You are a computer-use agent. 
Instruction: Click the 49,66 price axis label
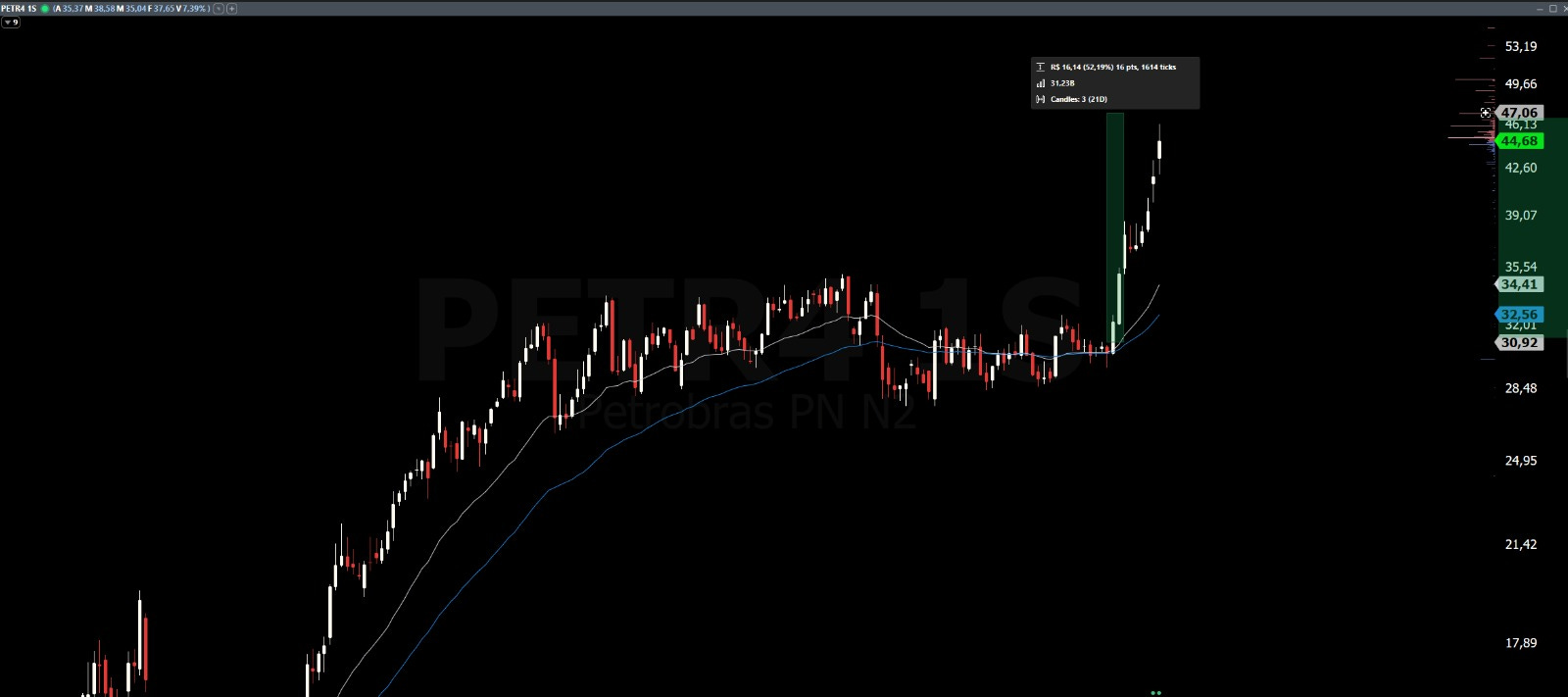coord(1521,84)
